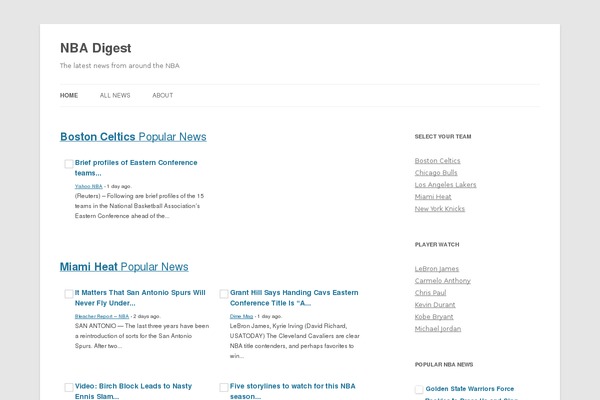Open Grant Hill Says Handing Cavs article
This screenshot has height=400, width=600.
pyautogui.click(x=294, y=298)
